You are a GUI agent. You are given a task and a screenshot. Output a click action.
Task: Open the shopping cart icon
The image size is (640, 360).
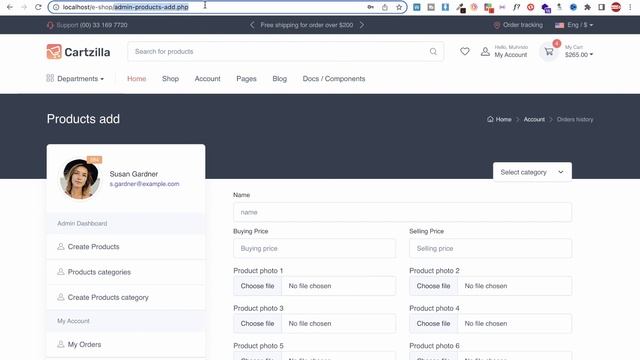[549, 52]
